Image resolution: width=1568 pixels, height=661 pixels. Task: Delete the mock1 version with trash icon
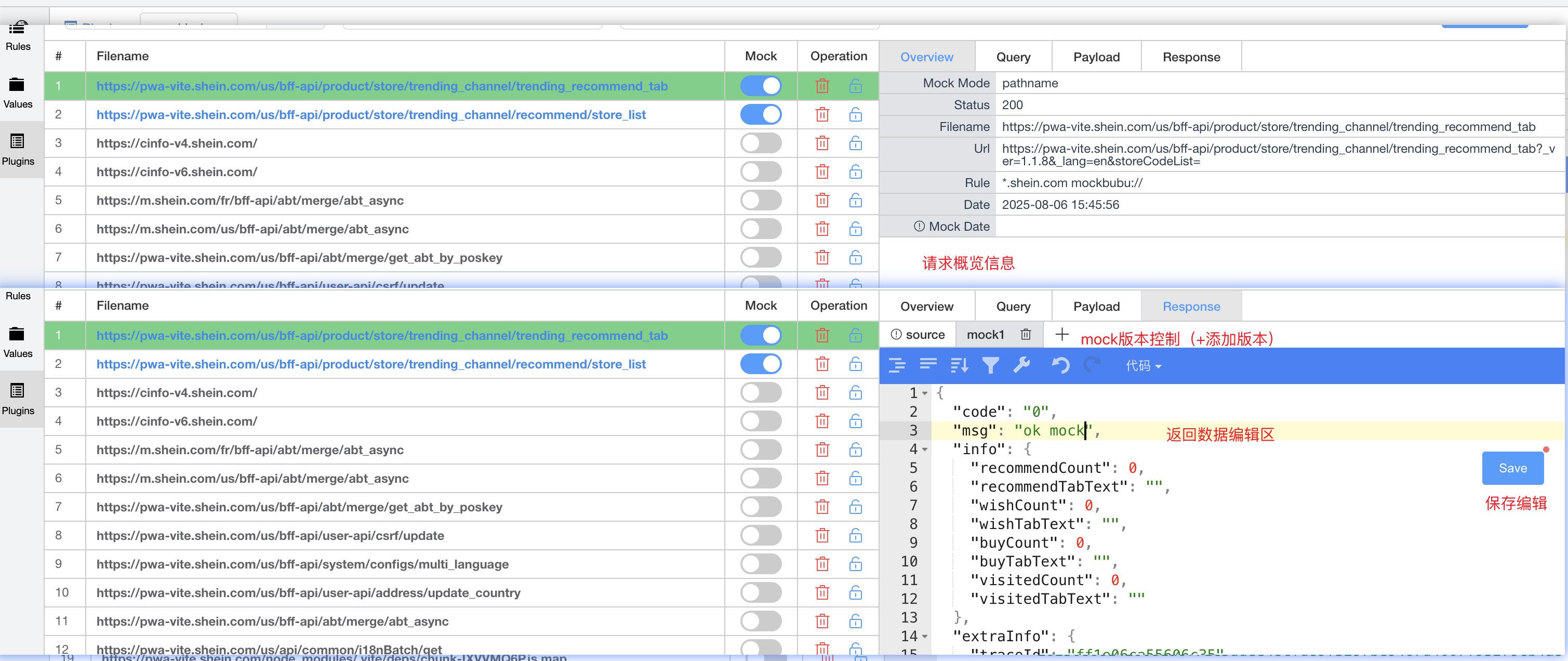tap(1026, 334)
